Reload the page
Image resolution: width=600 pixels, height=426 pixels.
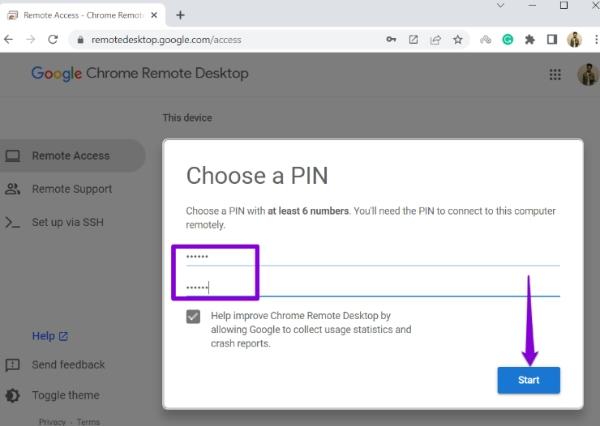53,39
